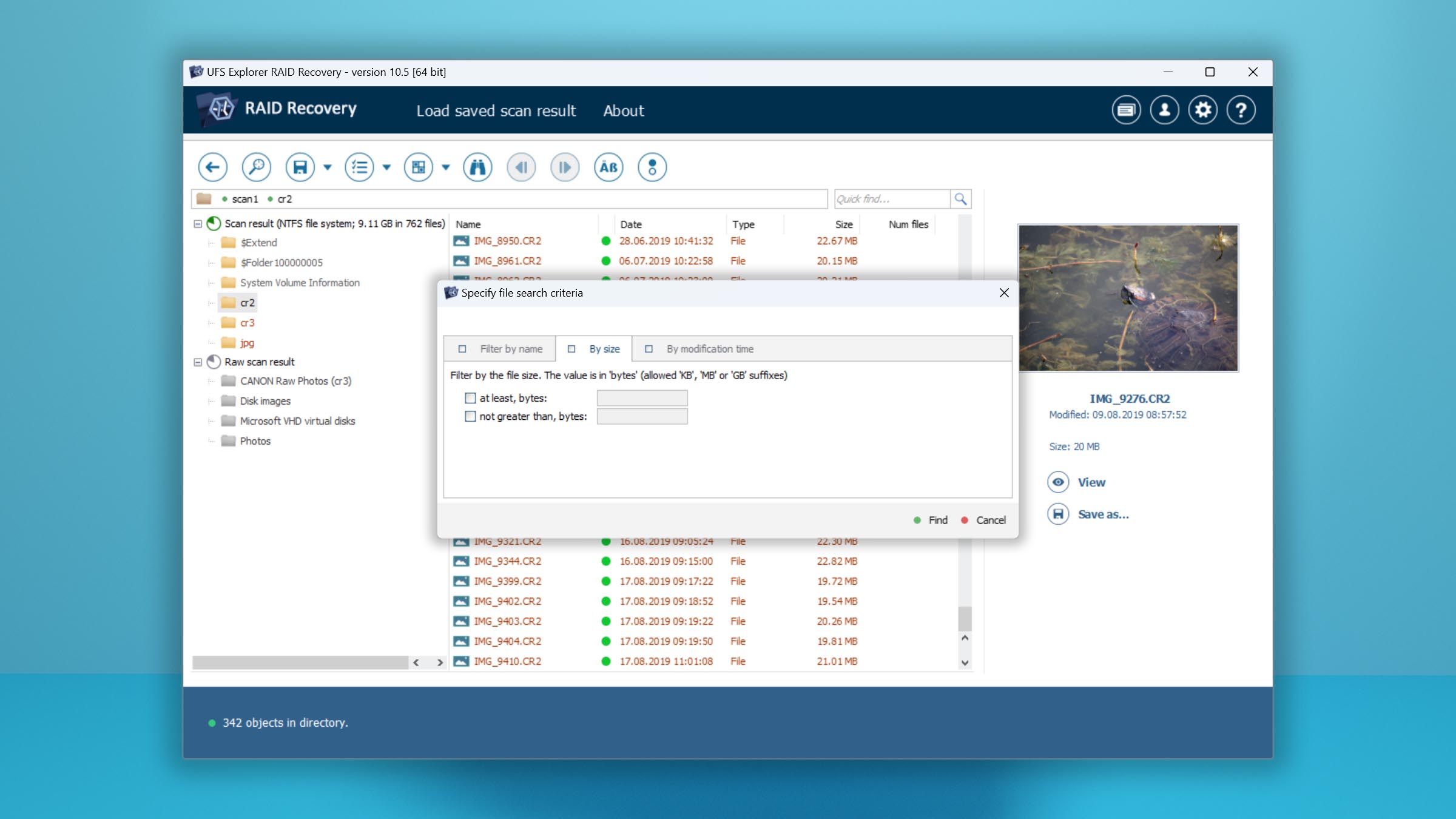This screenshot has height=819, width=1456.
Task: Sort file list by Size column
Action: pos(843,224)
